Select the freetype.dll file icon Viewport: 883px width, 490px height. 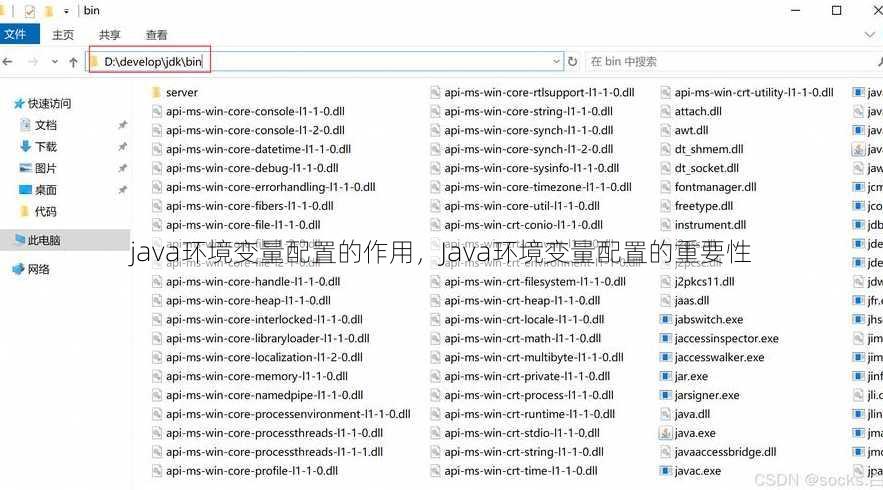pos(666,206)
